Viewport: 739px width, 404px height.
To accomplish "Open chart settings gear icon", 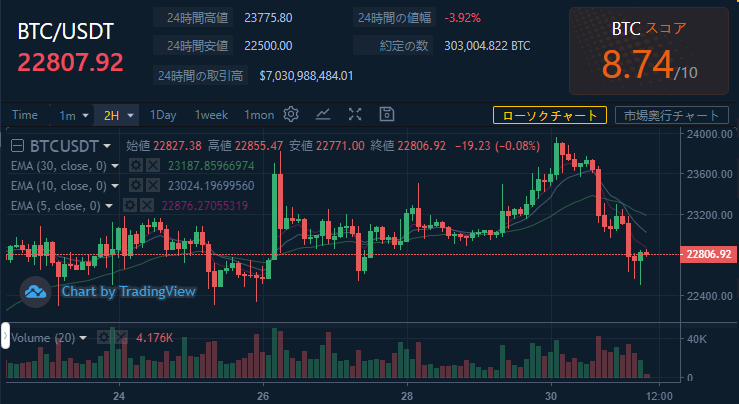I will click(x=291, y=114).
